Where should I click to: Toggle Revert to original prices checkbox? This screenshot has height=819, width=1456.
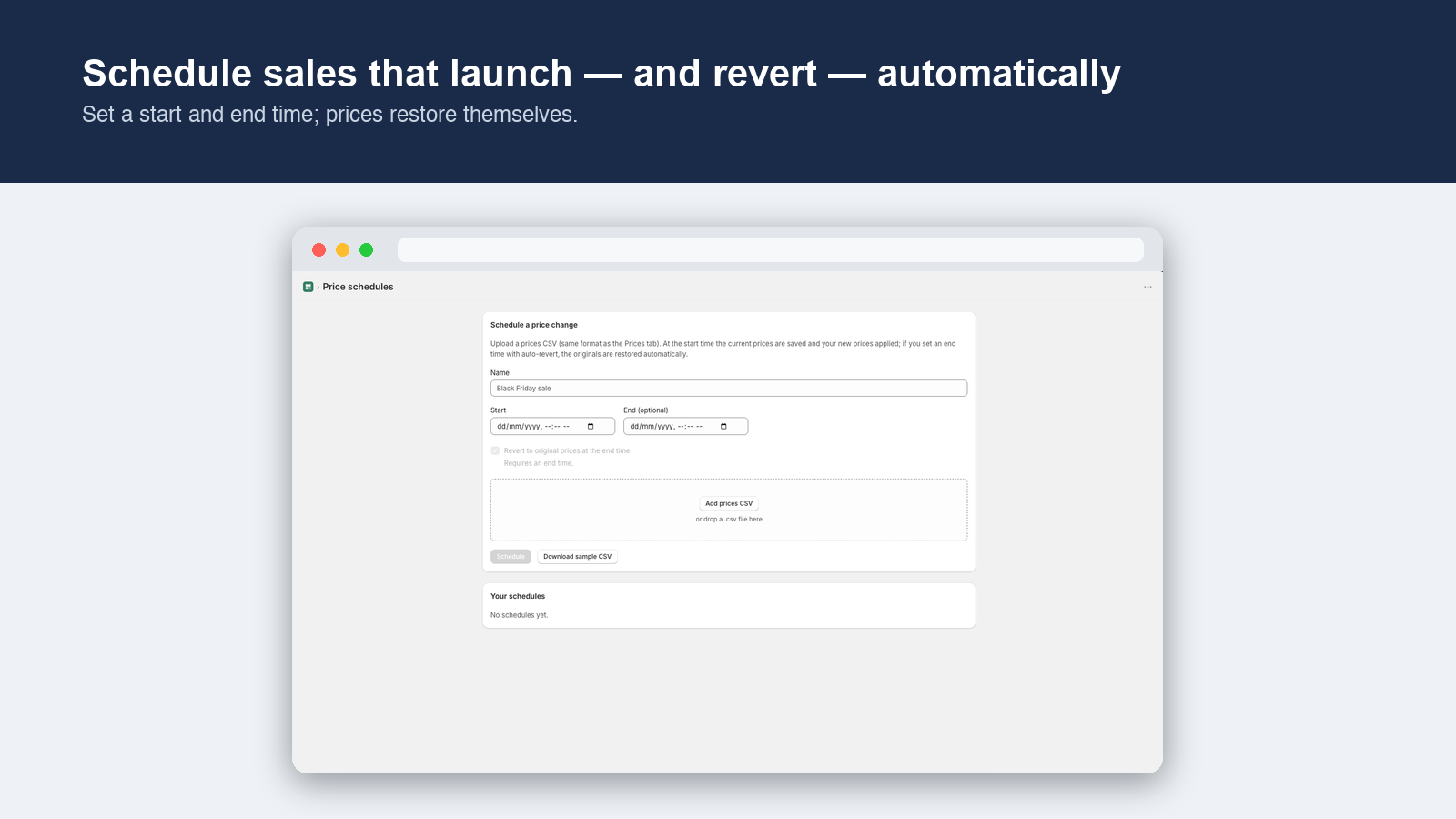(495, 450)
